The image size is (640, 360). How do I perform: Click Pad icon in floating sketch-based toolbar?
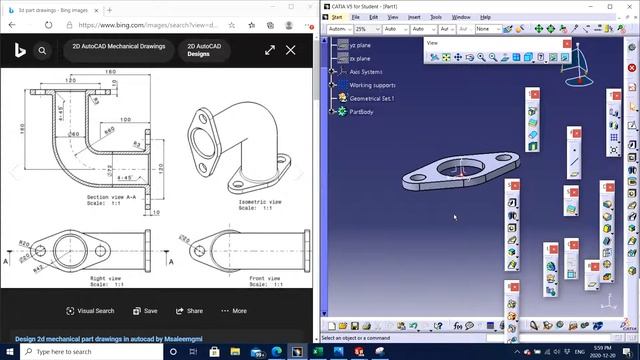(512, 203)
